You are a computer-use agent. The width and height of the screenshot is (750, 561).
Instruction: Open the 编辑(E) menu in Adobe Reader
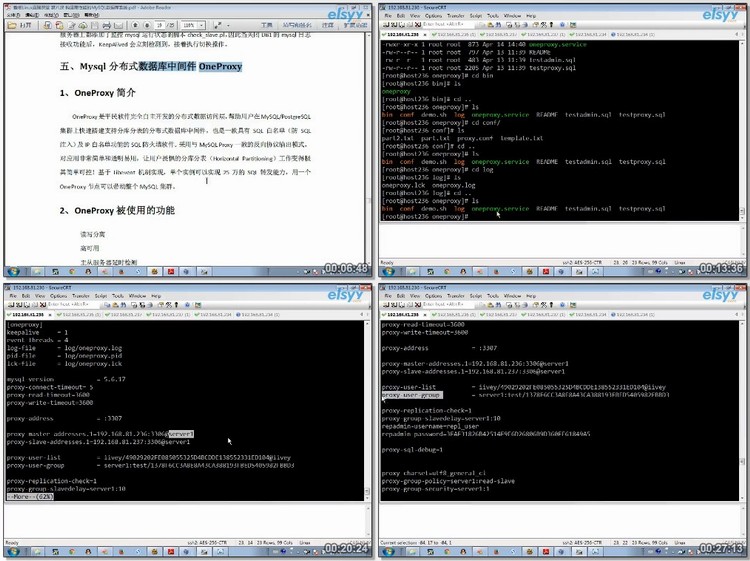click(x=32, y=15)
